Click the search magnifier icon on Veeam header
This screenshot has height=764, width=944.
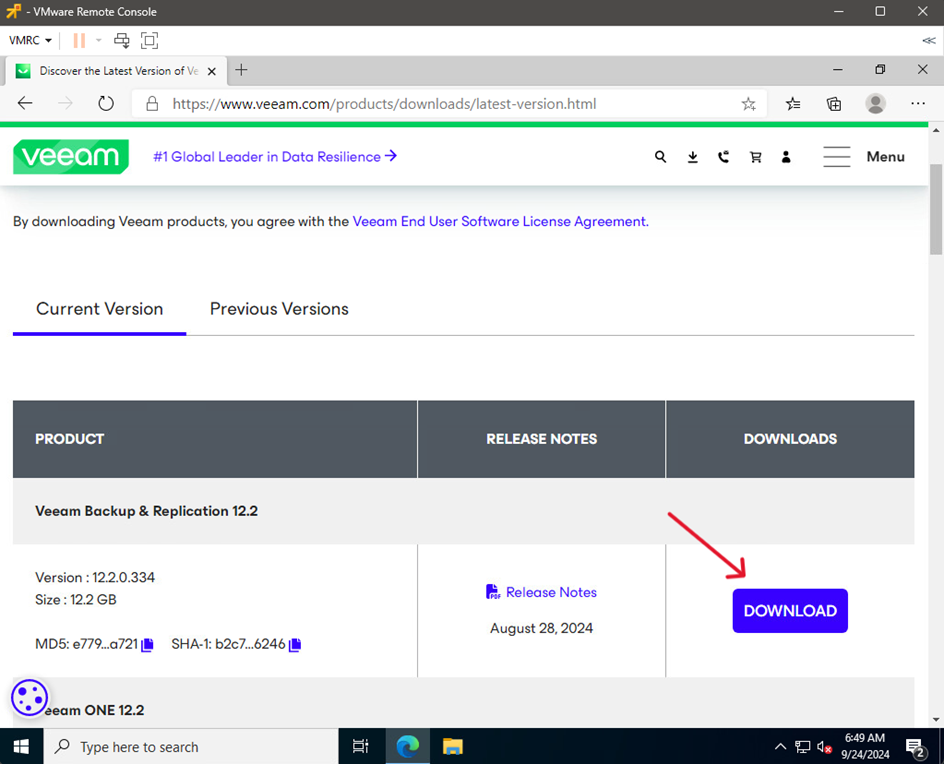660,157
